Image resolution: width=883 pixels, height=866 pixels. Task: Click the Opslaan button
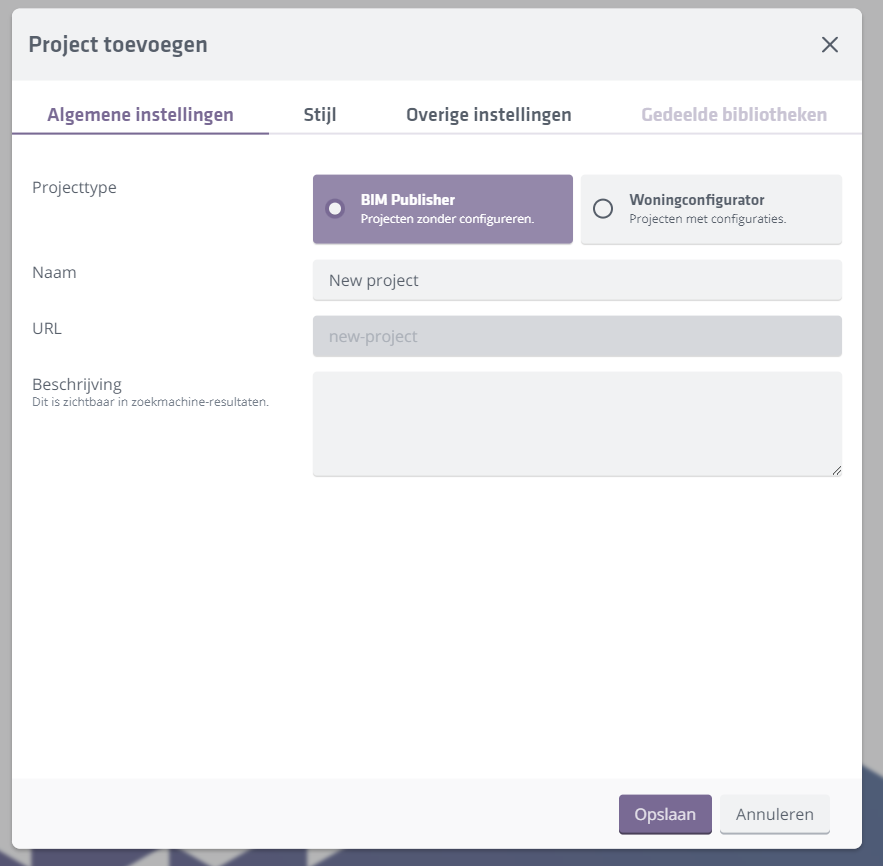(664, 814)
